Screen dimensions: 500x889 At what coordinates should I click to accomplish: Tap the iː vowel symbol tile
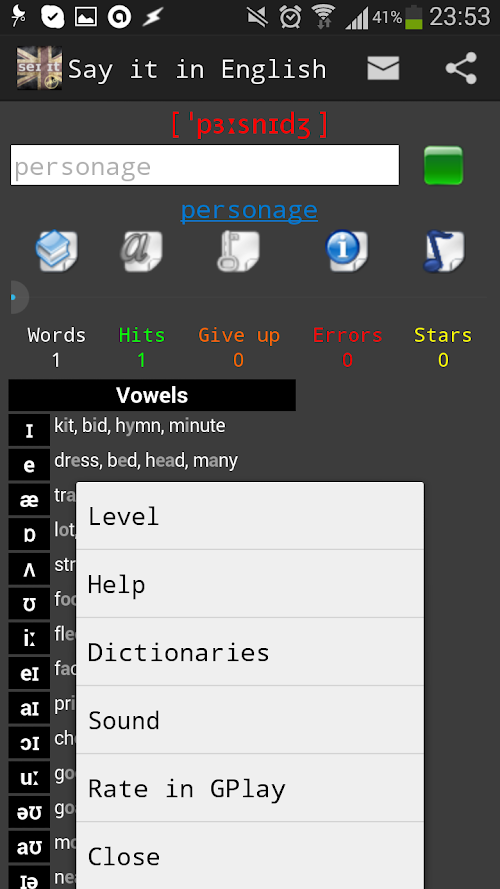(29, 638)
